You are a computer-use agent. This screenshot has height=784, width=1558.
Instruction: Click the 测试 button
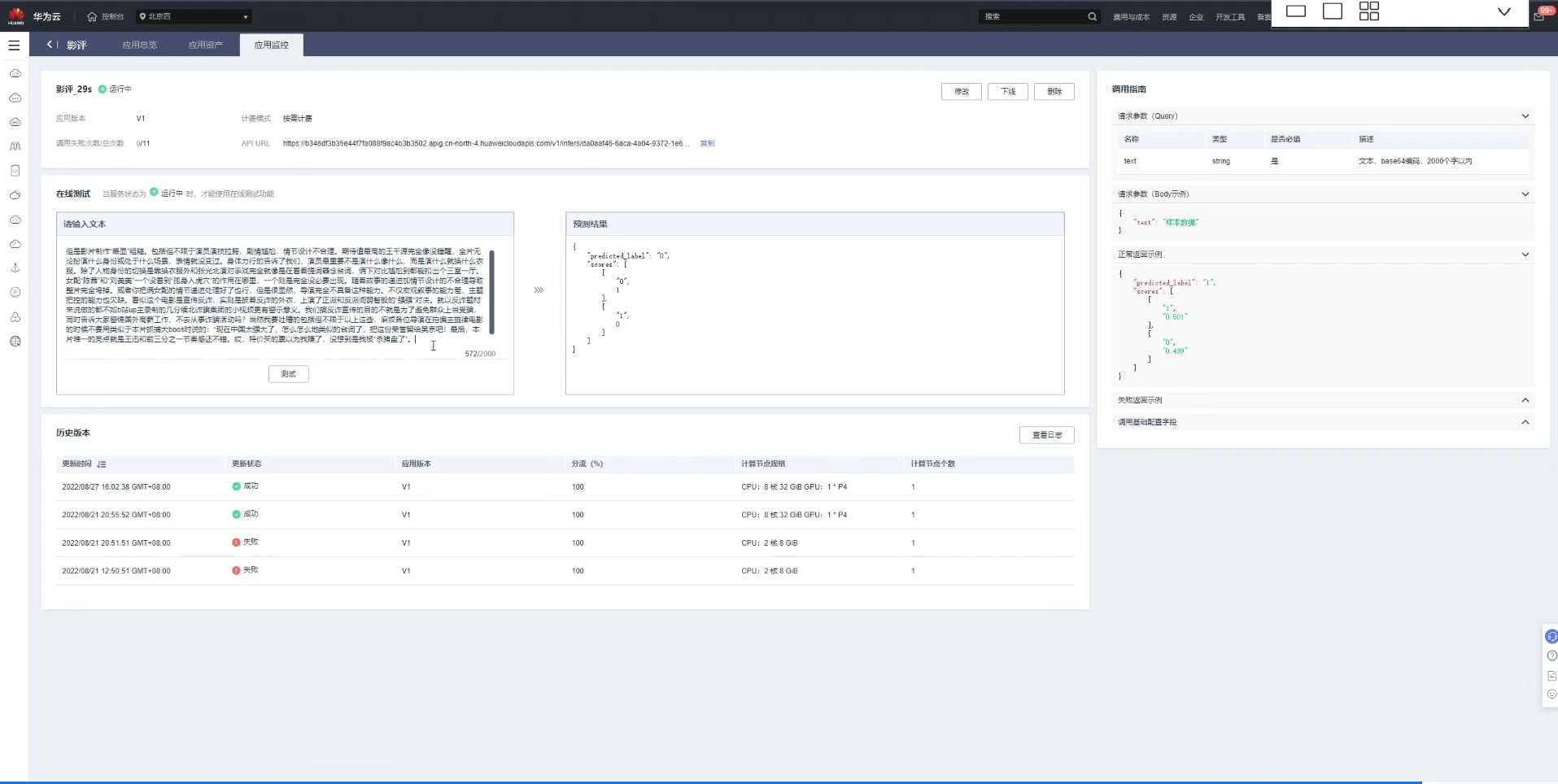pyautogui.click(x=289, y=374)
